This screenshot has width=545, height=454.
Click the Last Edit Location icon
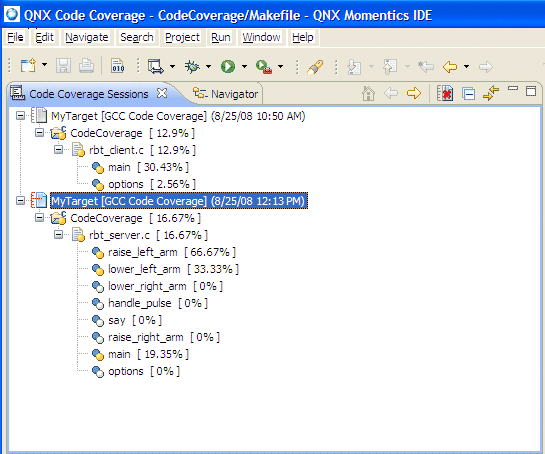426,66
